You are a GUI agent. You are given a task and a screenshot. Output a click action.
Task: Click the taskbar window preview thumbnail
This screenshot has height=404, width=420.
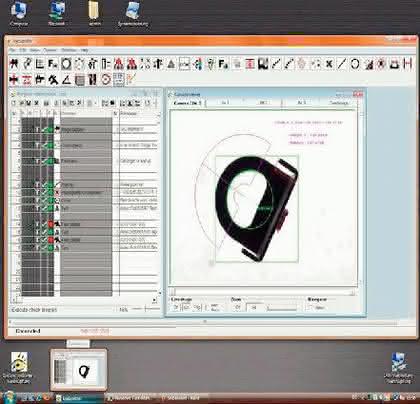click(79, 370)
